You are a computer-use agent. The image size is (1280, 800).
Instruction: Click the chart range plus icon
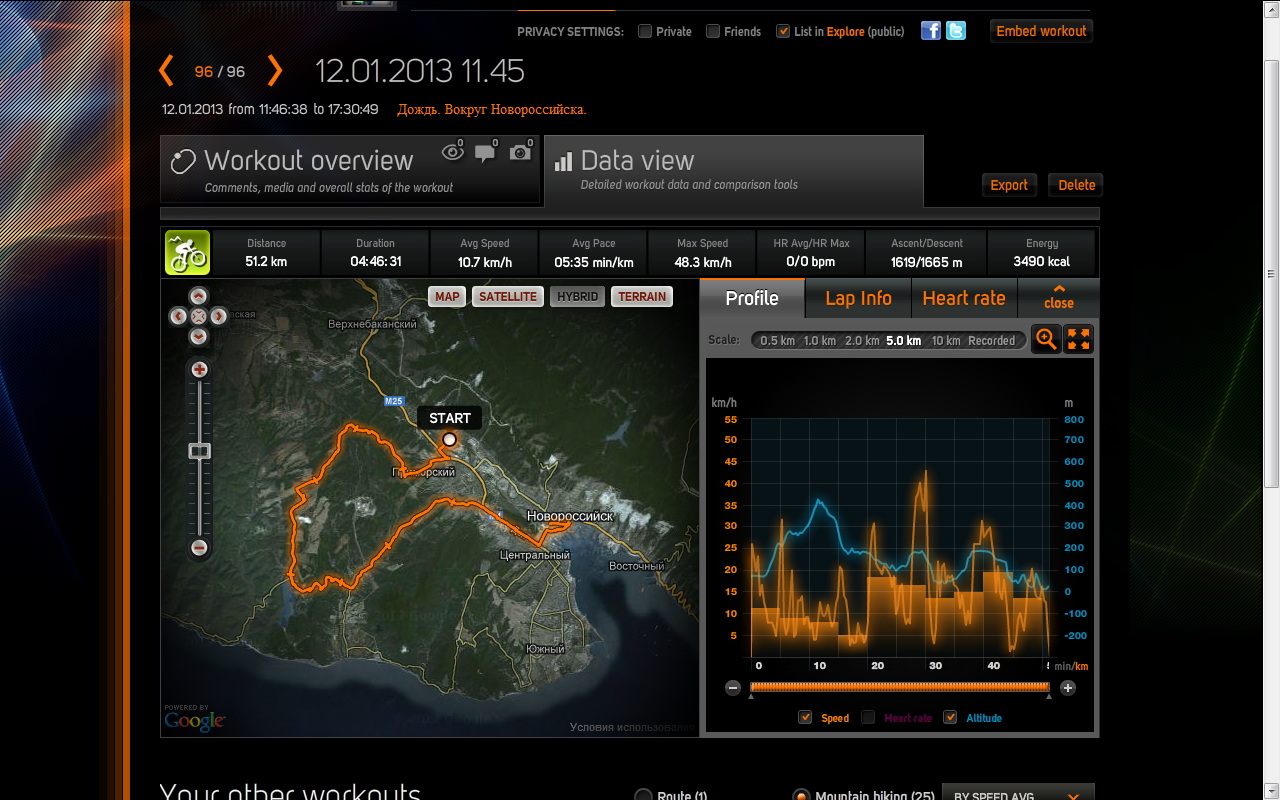[1067, 688]
